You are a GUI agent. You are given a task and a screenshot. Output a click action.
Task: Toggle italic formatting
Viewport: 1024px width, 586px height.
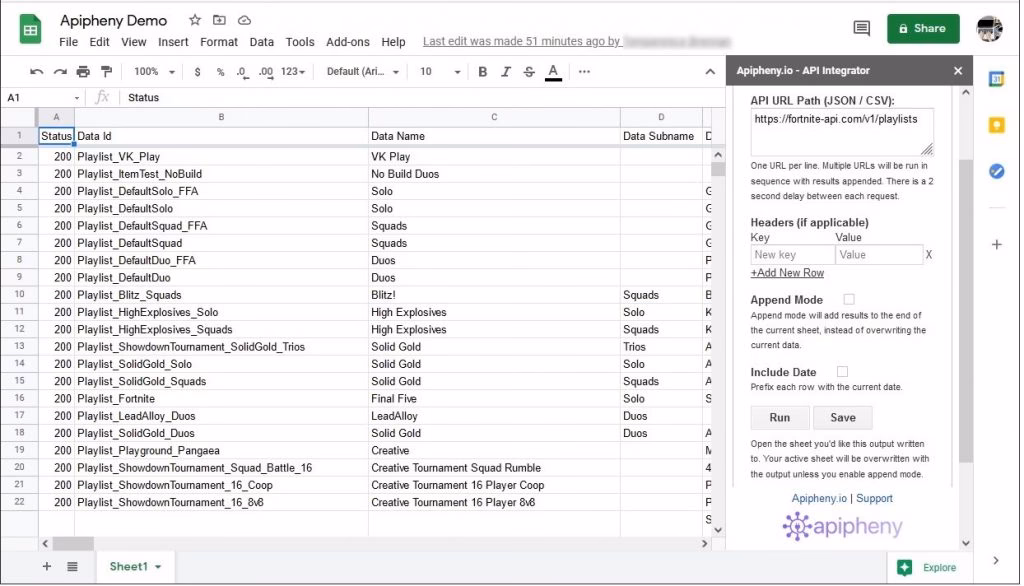coord(505,72)
